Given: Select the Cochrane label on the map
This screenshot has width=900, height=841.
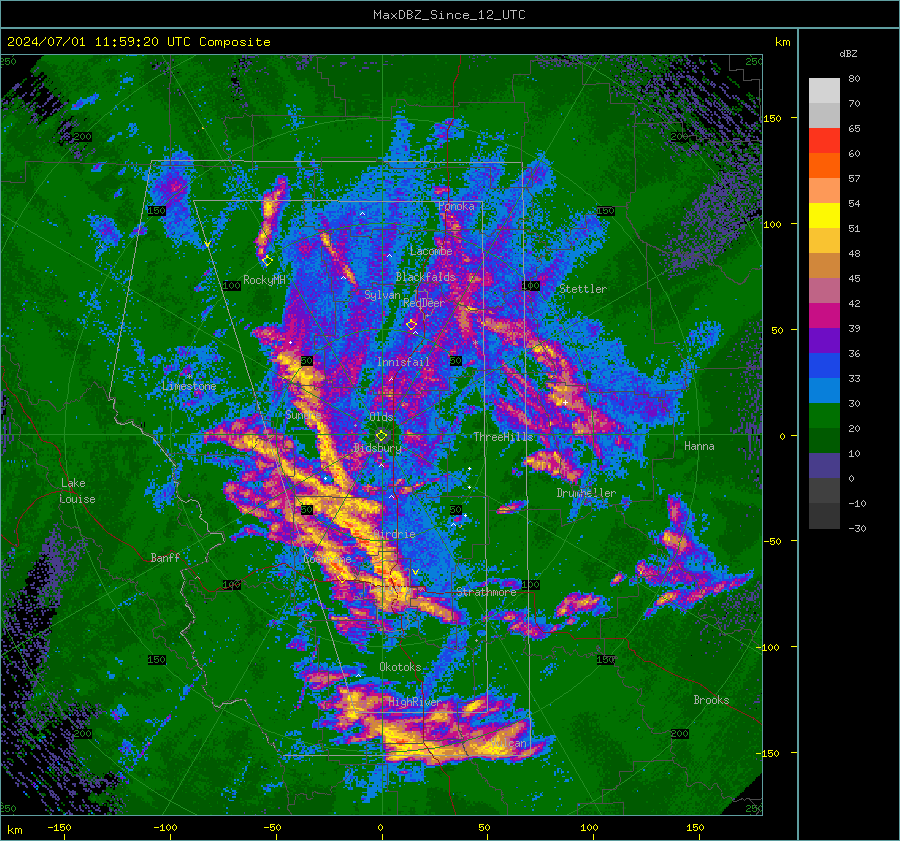Looking at the screenshot, I should (x=327, y=559).
